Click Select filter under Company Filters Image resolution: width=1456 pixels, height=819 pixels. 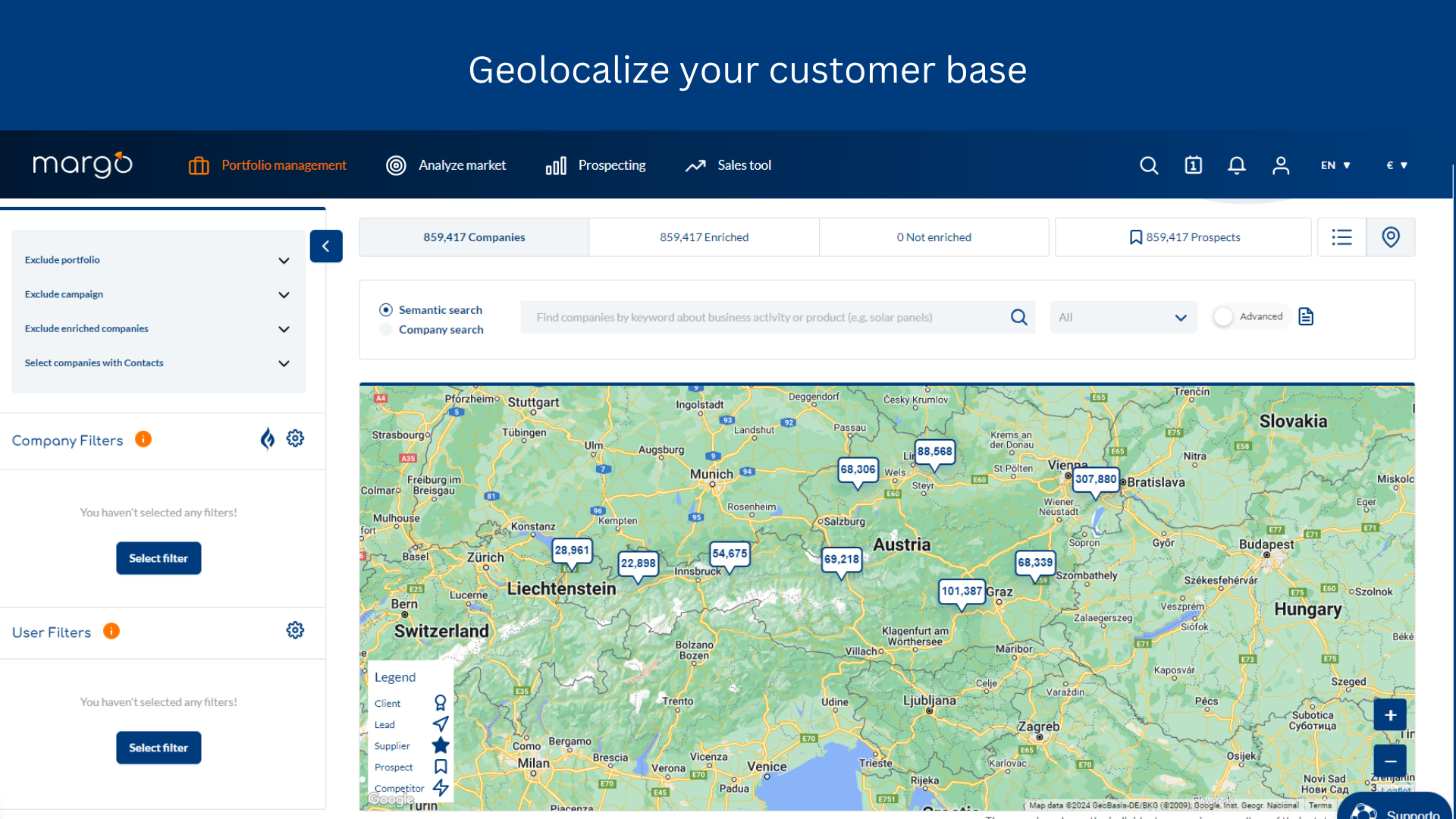(158, 558)
